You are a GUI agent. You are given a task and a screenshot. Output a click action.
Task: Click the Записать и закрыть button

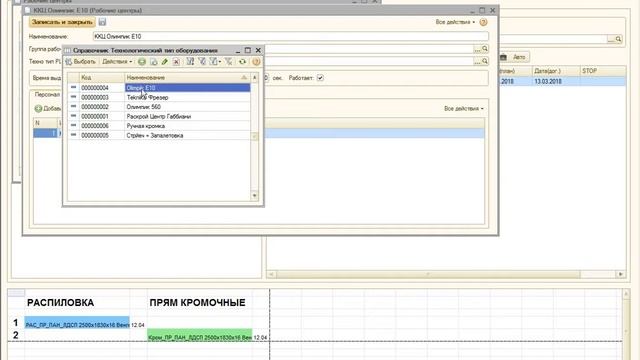click(x=62, y=22)
